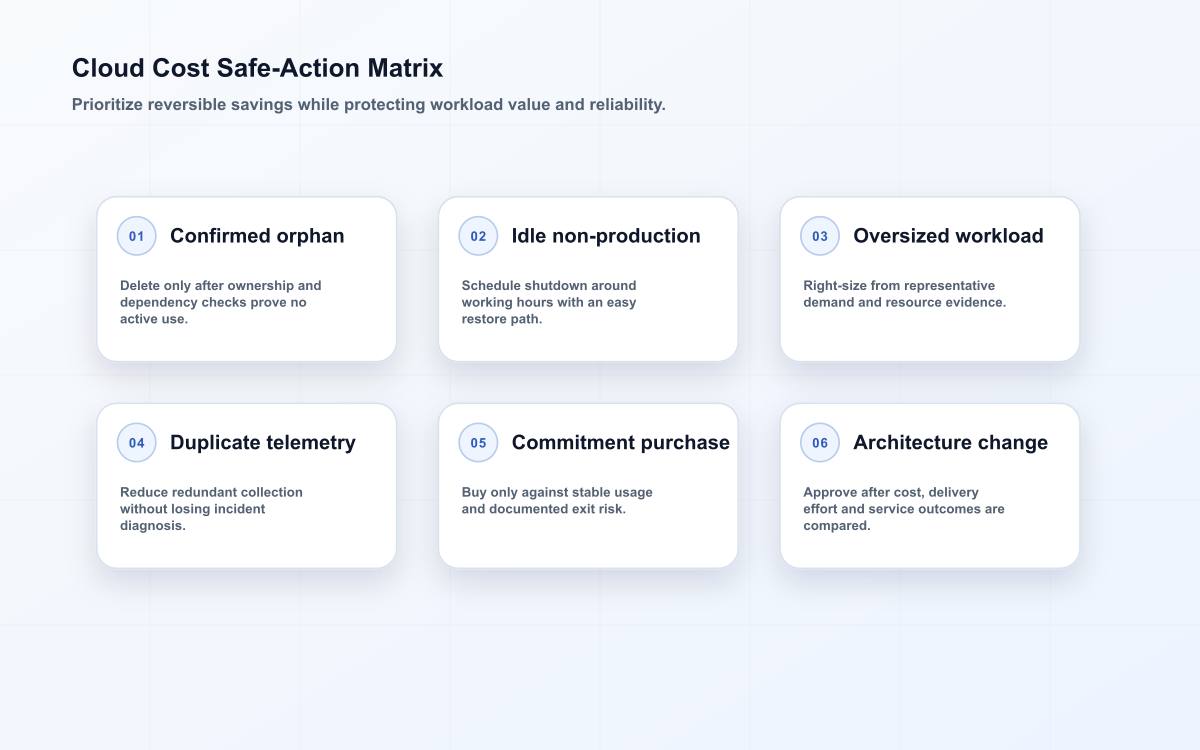Select the Commitment purchase title

(621, 443)
